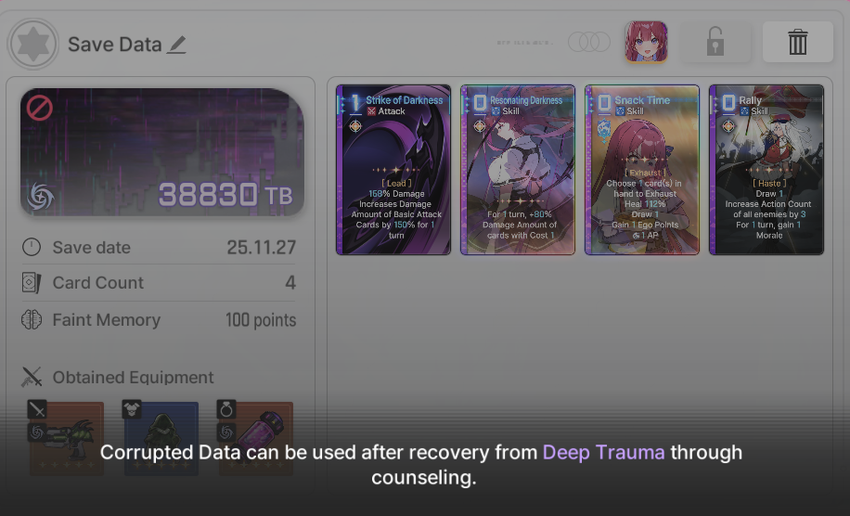The image size is (850, 516).
Task: Click the swirl icon on the data banner
Action: point(41,196)
